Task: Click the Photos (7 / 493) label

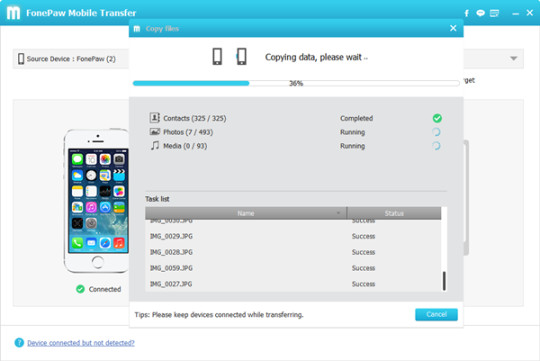Action: (x=188, y=132)
